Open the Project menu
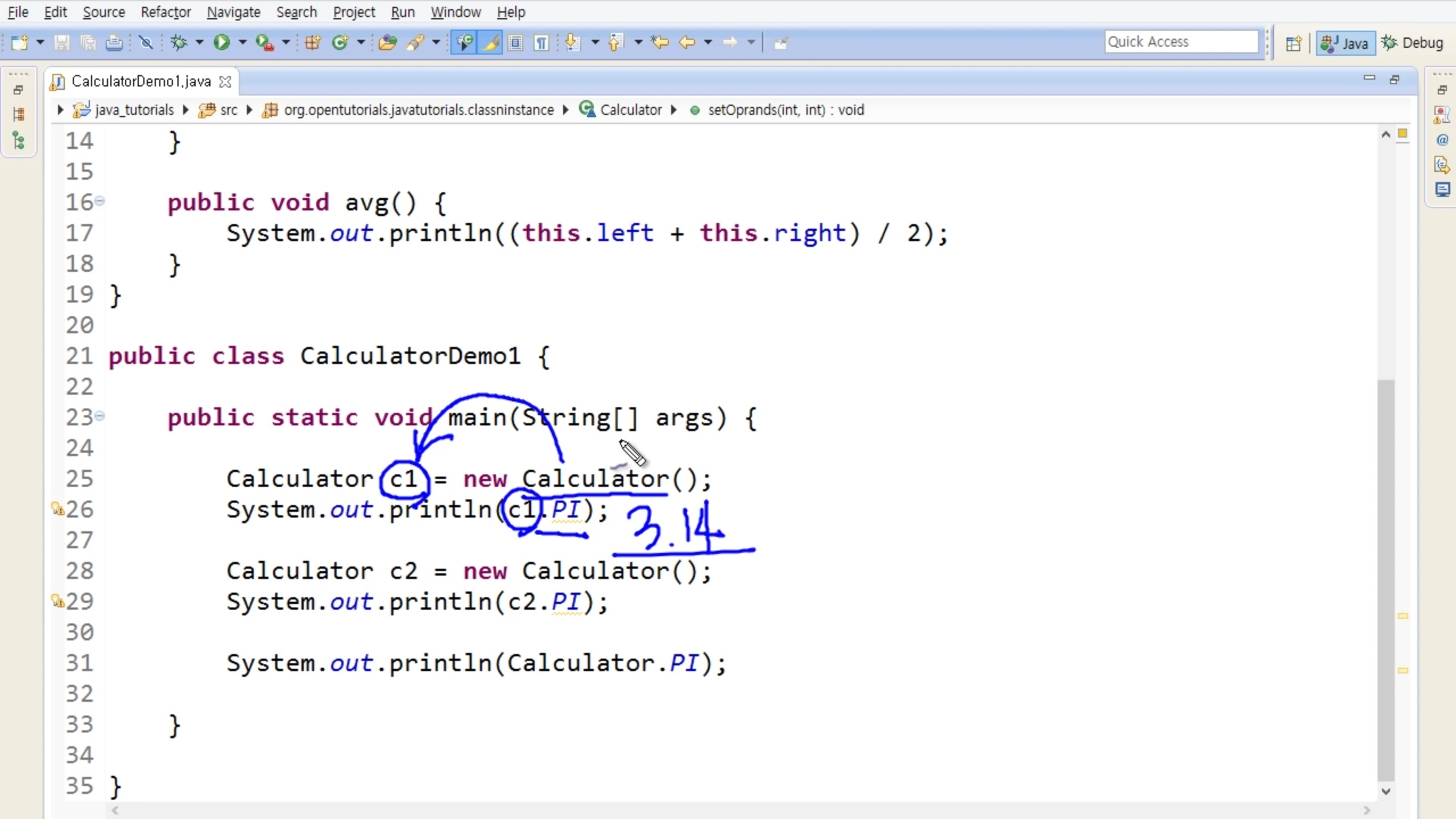 tap(354, 12)
